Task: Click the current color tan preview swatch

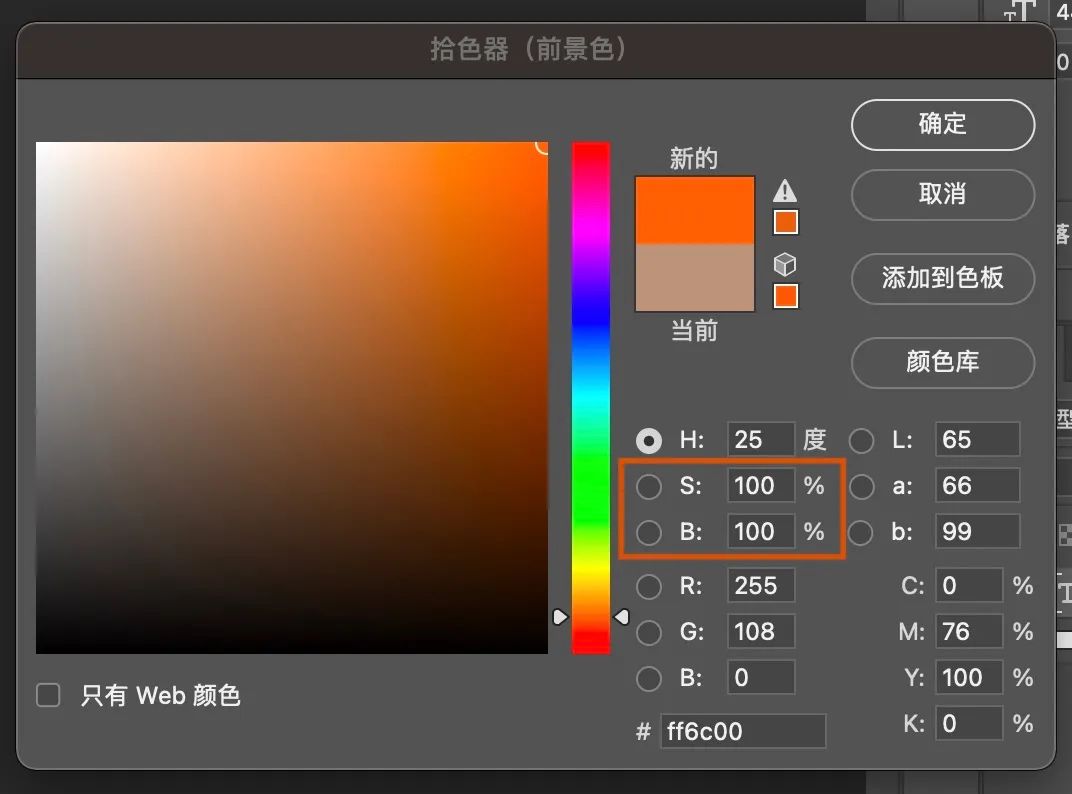Action: pyautogui.click(x=695, y=277)
